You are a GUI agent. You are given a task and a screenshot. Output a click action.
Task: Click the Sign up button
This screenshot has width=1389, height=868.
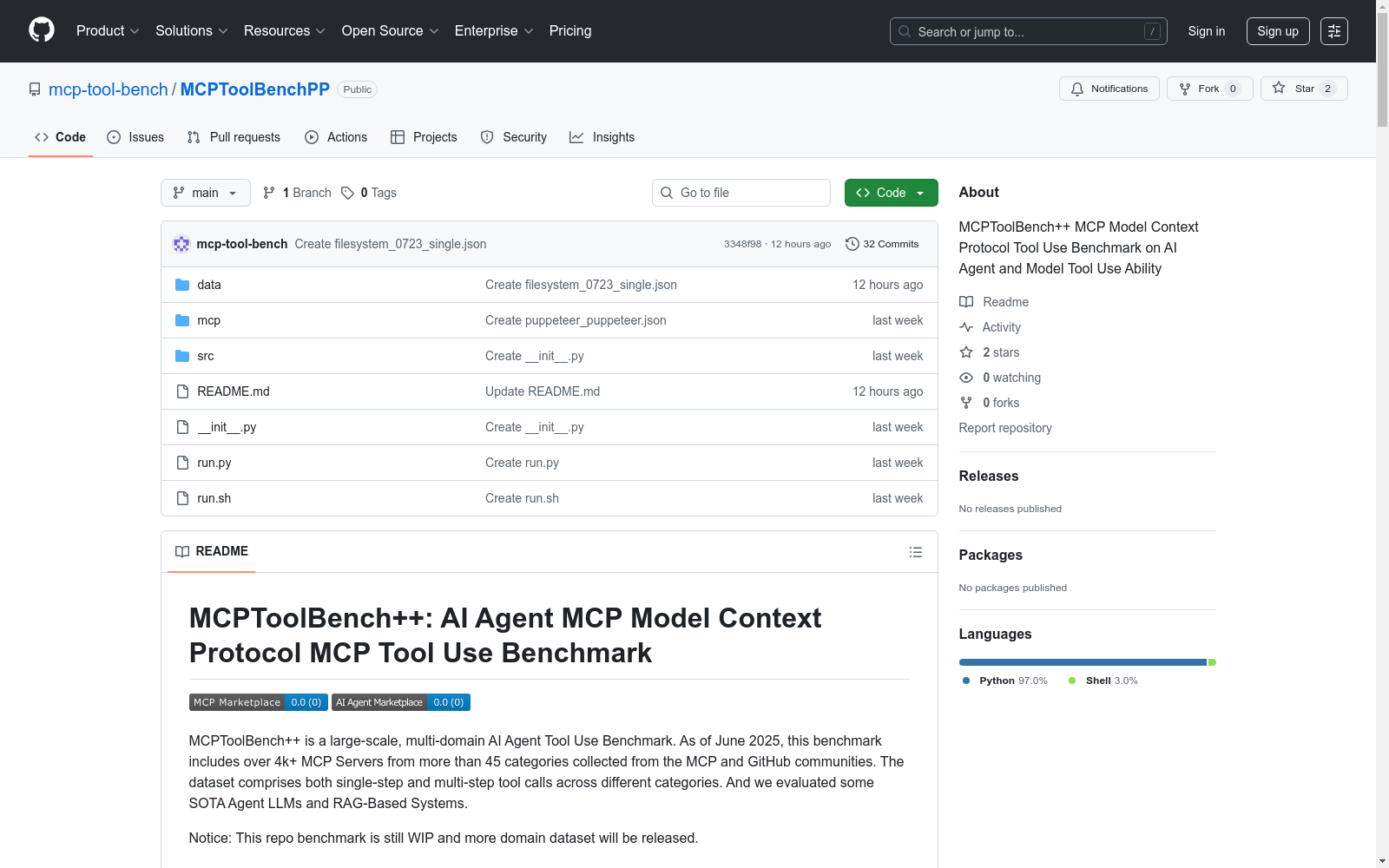click(x=1278, y=31)
